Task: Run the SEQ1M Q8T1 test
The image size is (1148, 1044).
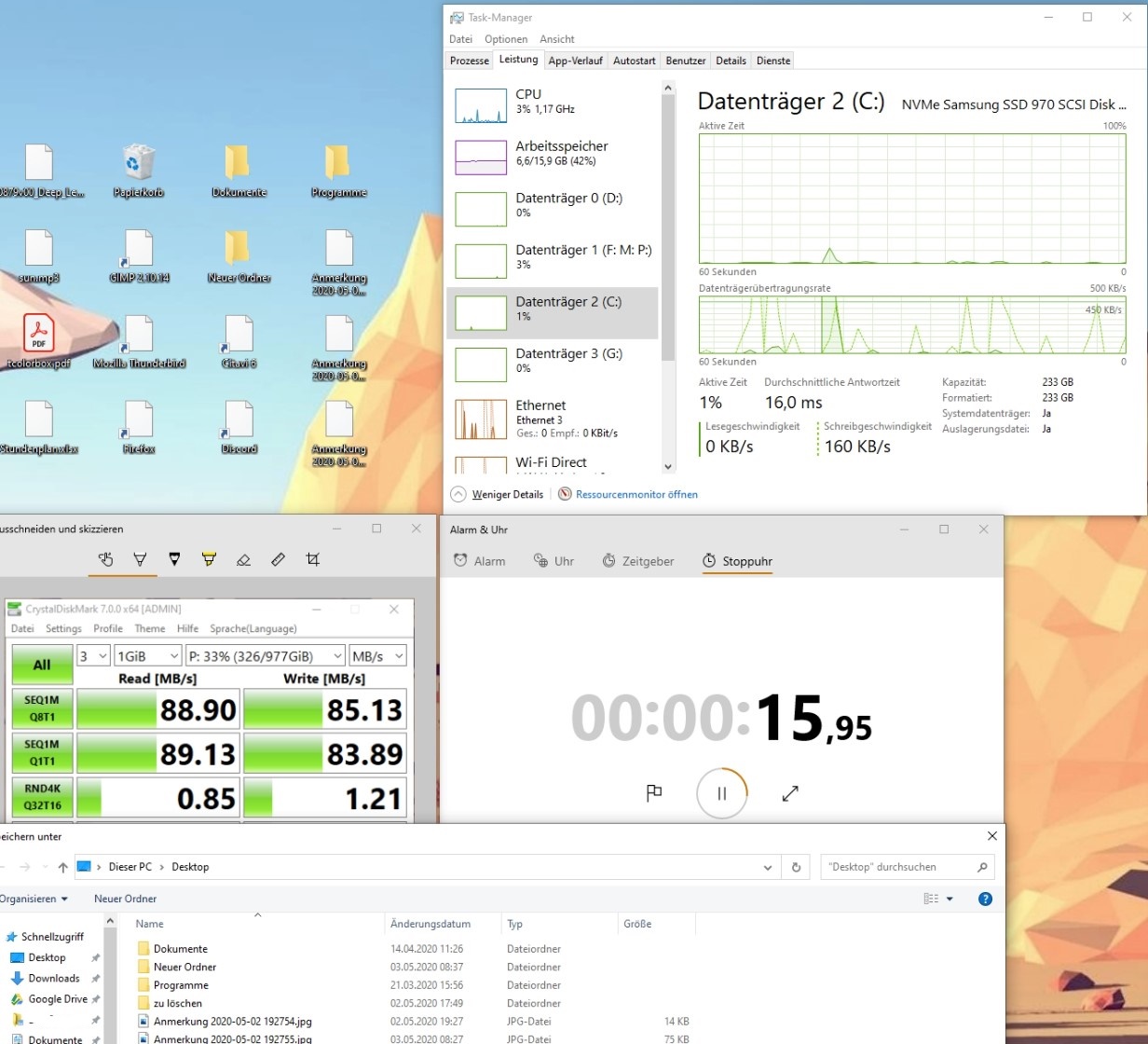Action: coord(42,709)
